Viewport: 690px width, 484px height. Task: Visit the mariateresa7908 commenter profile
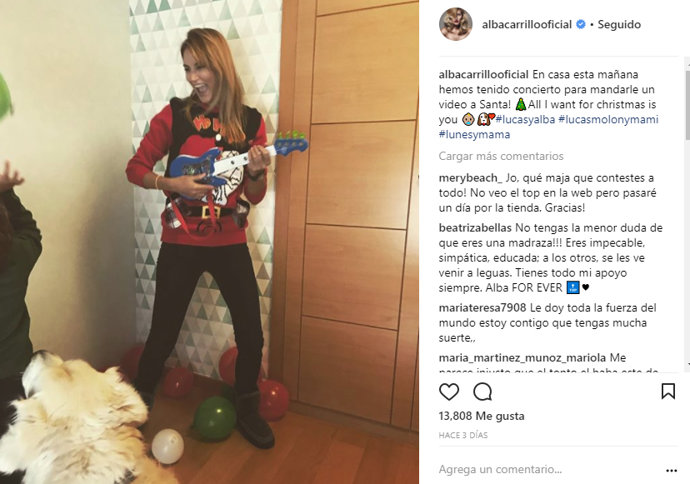click(482, 308)
